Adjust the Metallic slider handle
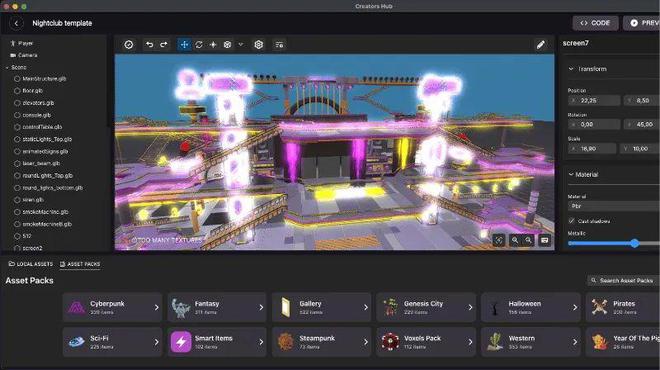 point(635,243)
